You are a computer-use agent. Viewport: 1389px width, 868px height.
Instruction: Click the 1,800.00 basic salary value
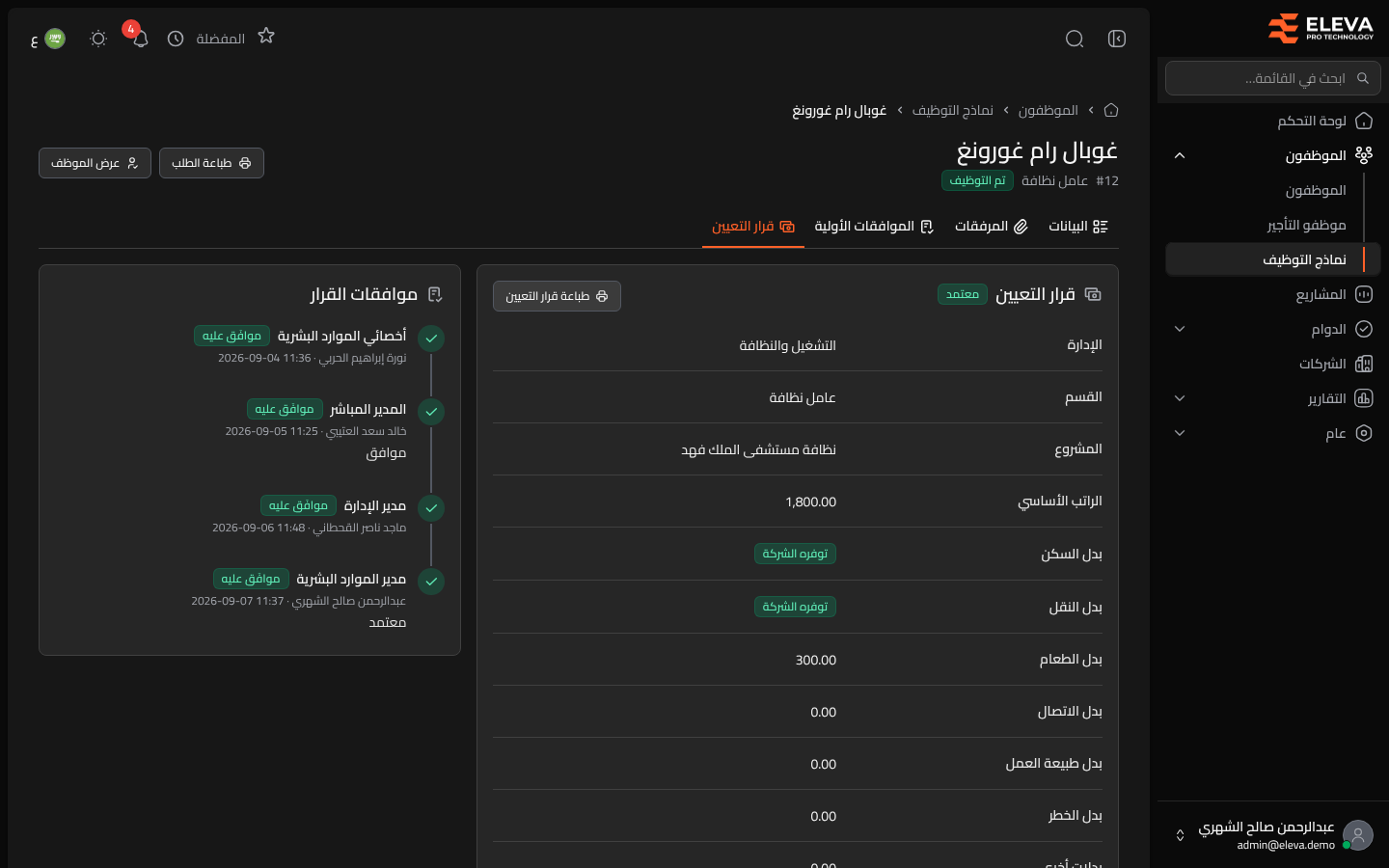point(810,502)
